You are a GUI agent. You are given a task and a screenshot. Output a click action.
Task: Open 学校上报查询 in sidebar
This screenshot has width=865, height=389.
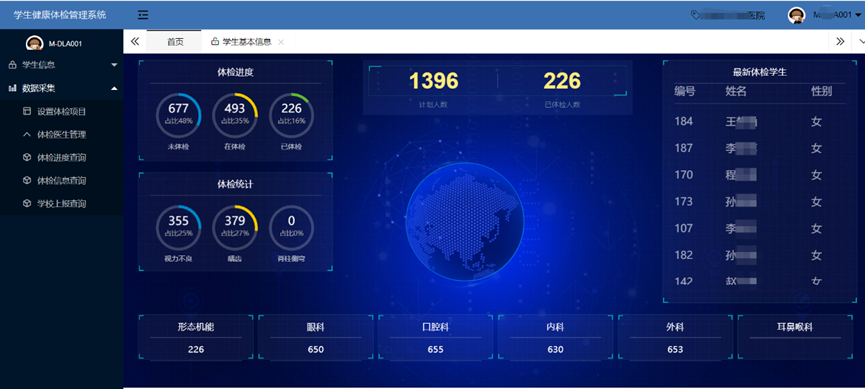tap(61, 204)
